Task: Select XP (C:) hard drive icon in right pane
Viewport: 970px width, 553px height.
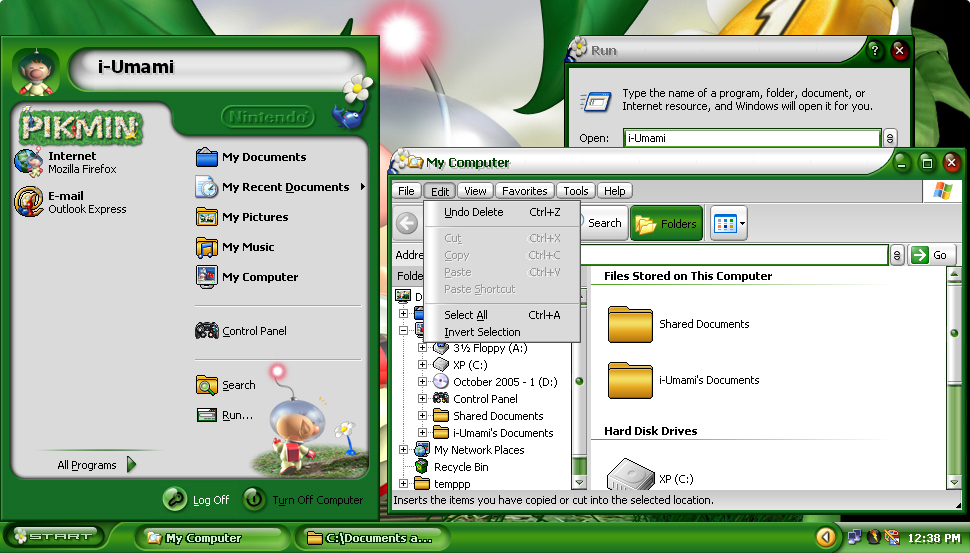Action: coord(630,474)
